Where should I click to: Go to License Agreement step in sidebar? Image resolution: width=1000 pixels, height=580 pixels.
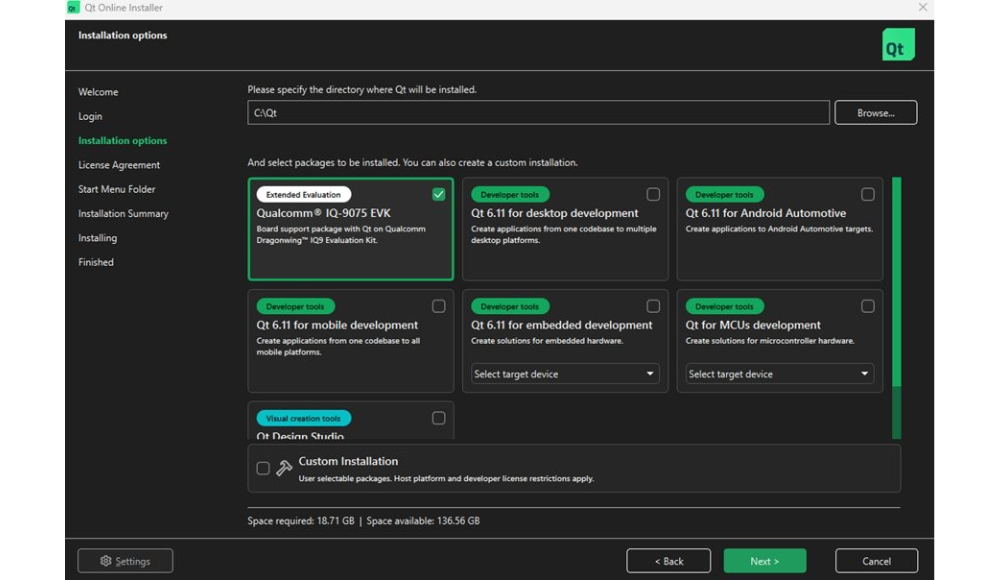pyautogui.click(x=119, y=165)
